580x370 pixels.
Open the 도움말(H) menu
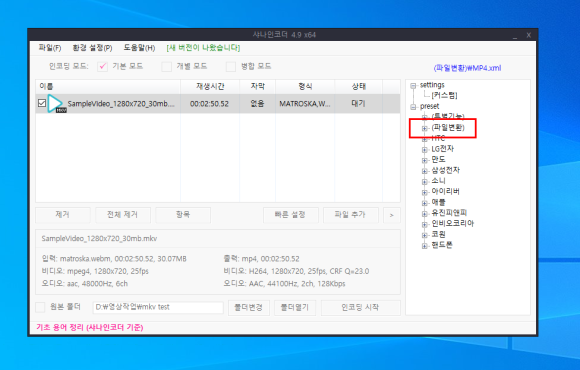click(139, 48)
